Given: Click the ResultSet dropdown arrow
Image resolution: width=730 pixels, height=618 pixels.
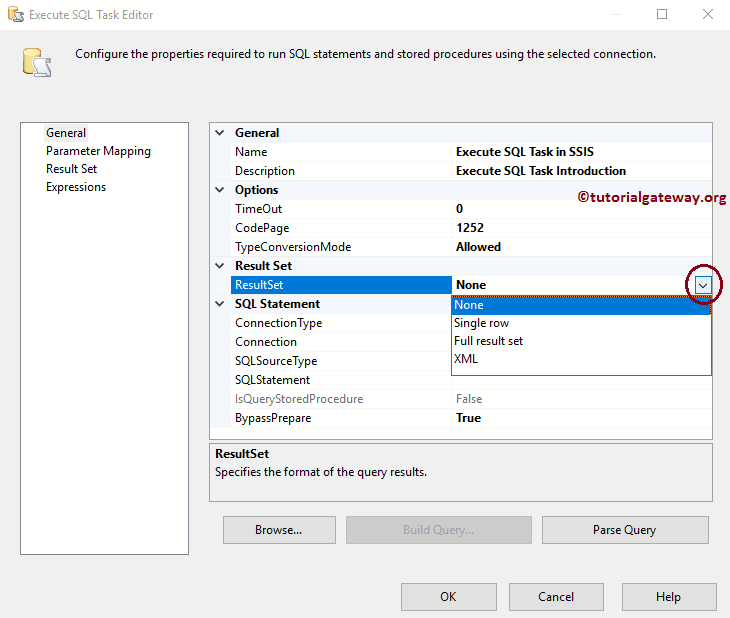Looking at the screenshot, I should (x=703, y=285).
